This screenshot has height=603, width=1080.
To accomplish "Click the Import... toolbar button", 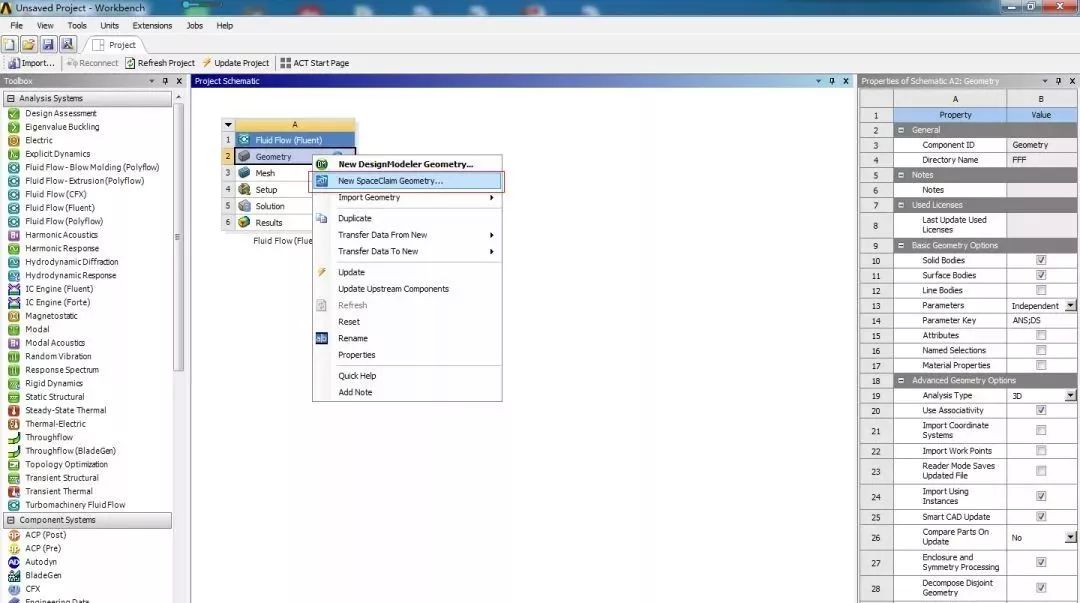I will [31, 63].
